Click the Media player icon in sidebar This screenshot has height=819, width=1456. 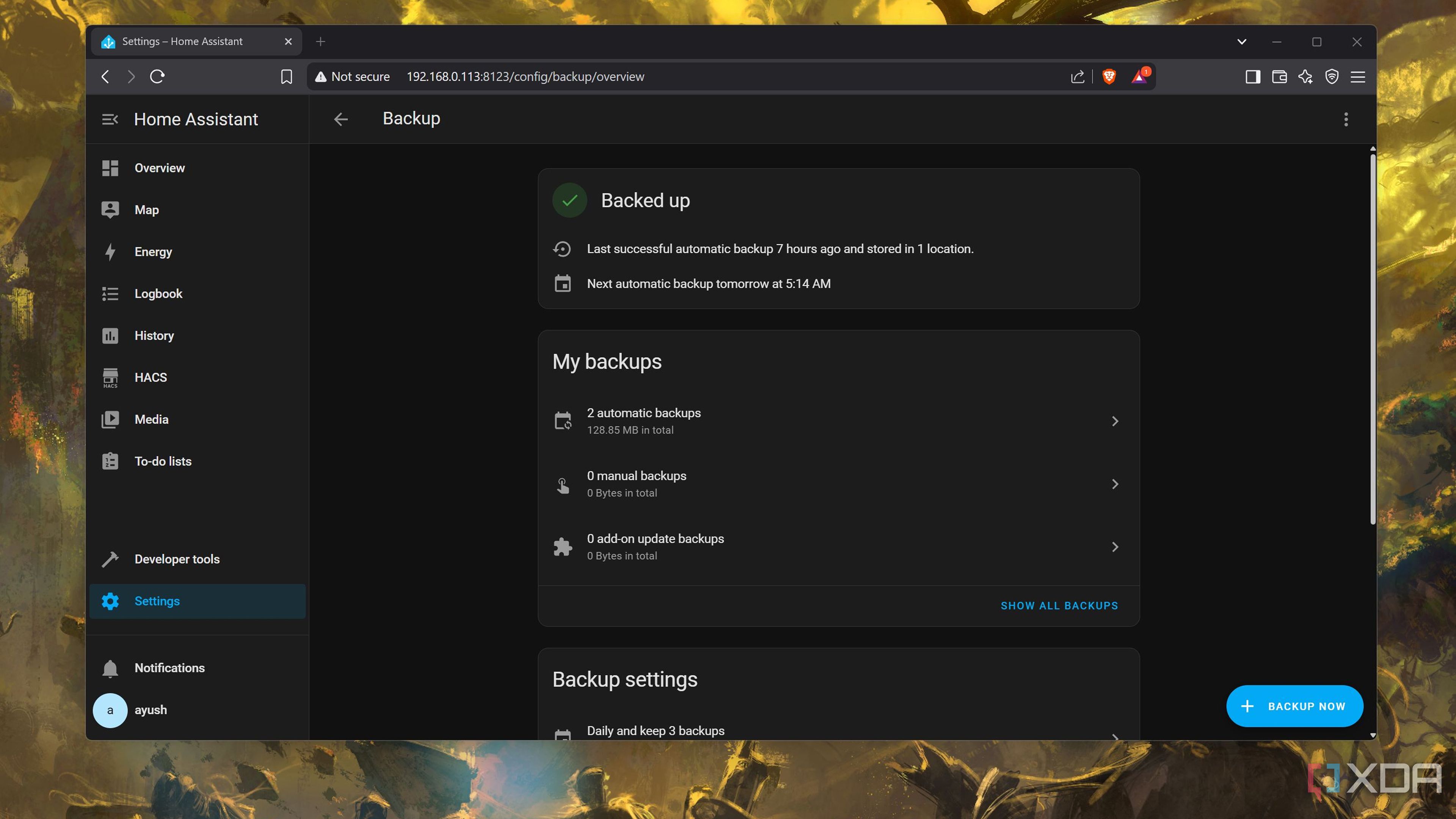pos(110,419)
